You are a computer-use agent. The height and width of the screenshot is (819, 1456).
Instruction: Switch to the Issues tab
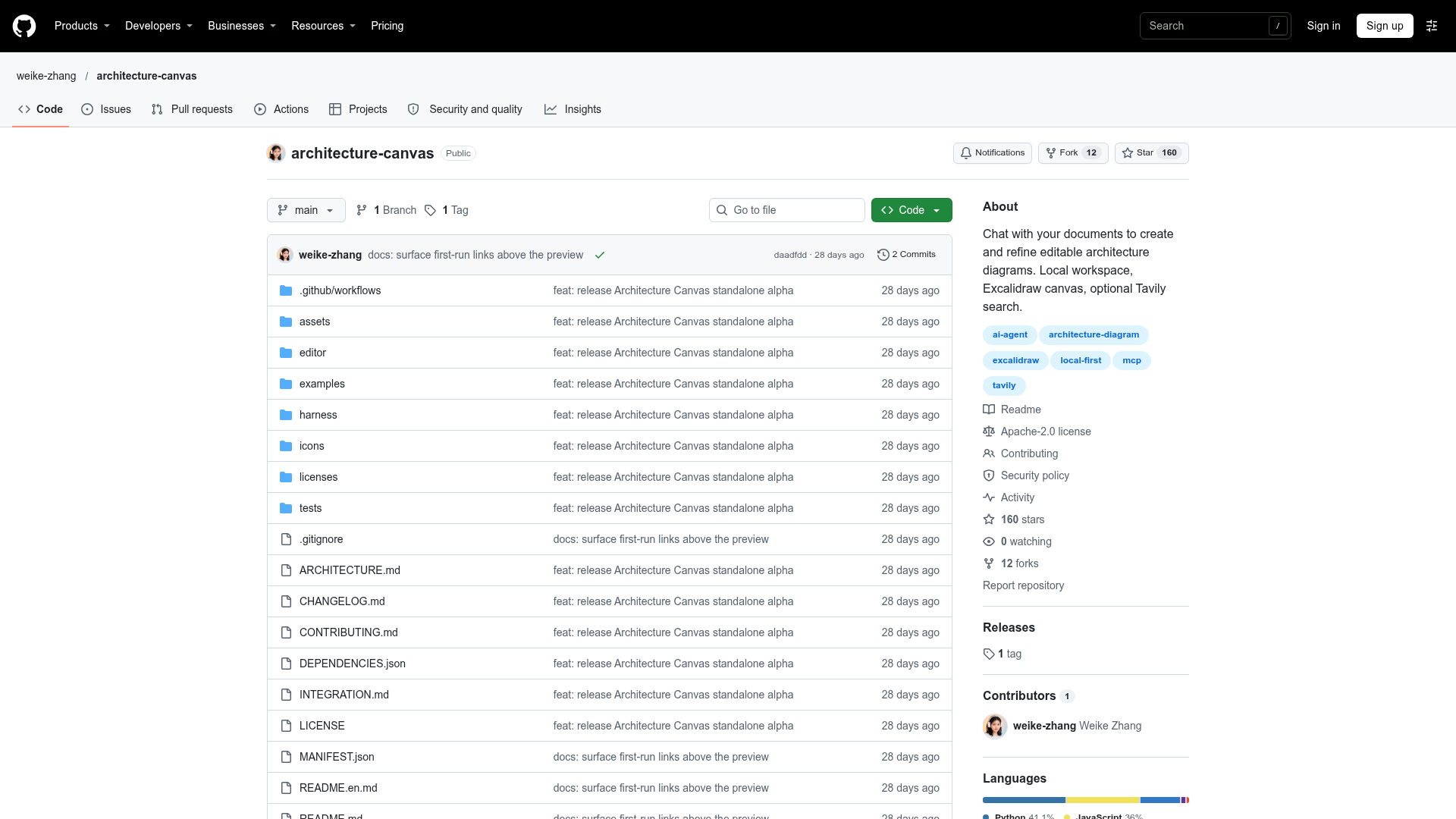(106, 109)
